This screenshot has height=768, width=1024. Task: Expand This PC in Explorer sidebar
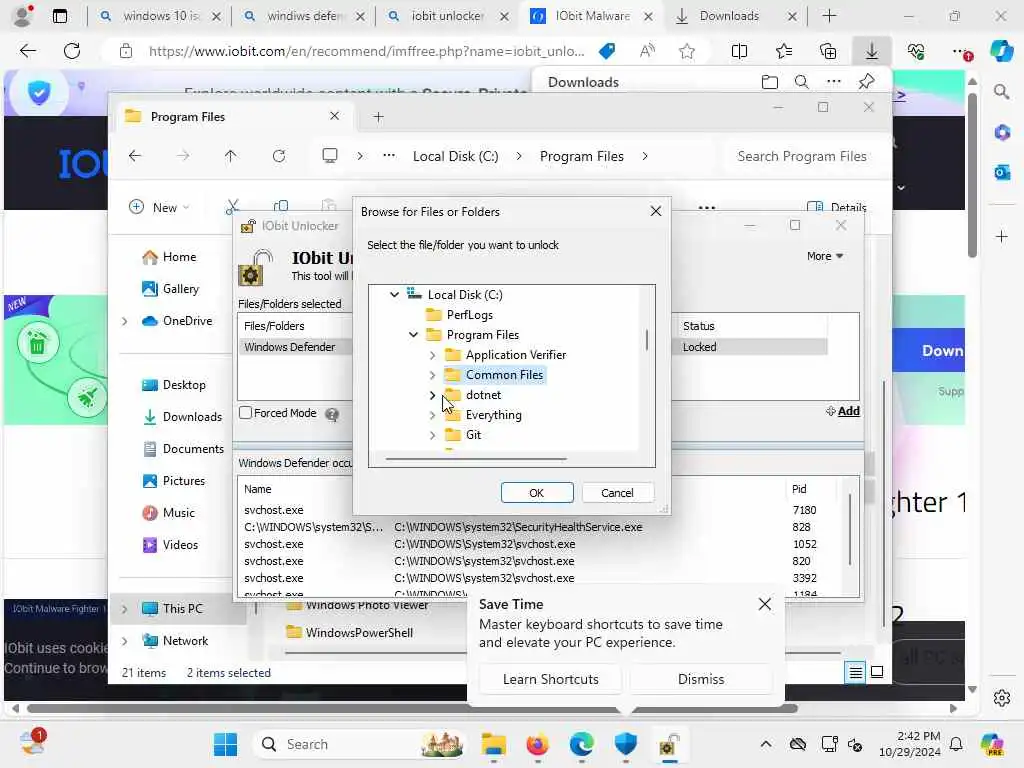click(125, 609)
